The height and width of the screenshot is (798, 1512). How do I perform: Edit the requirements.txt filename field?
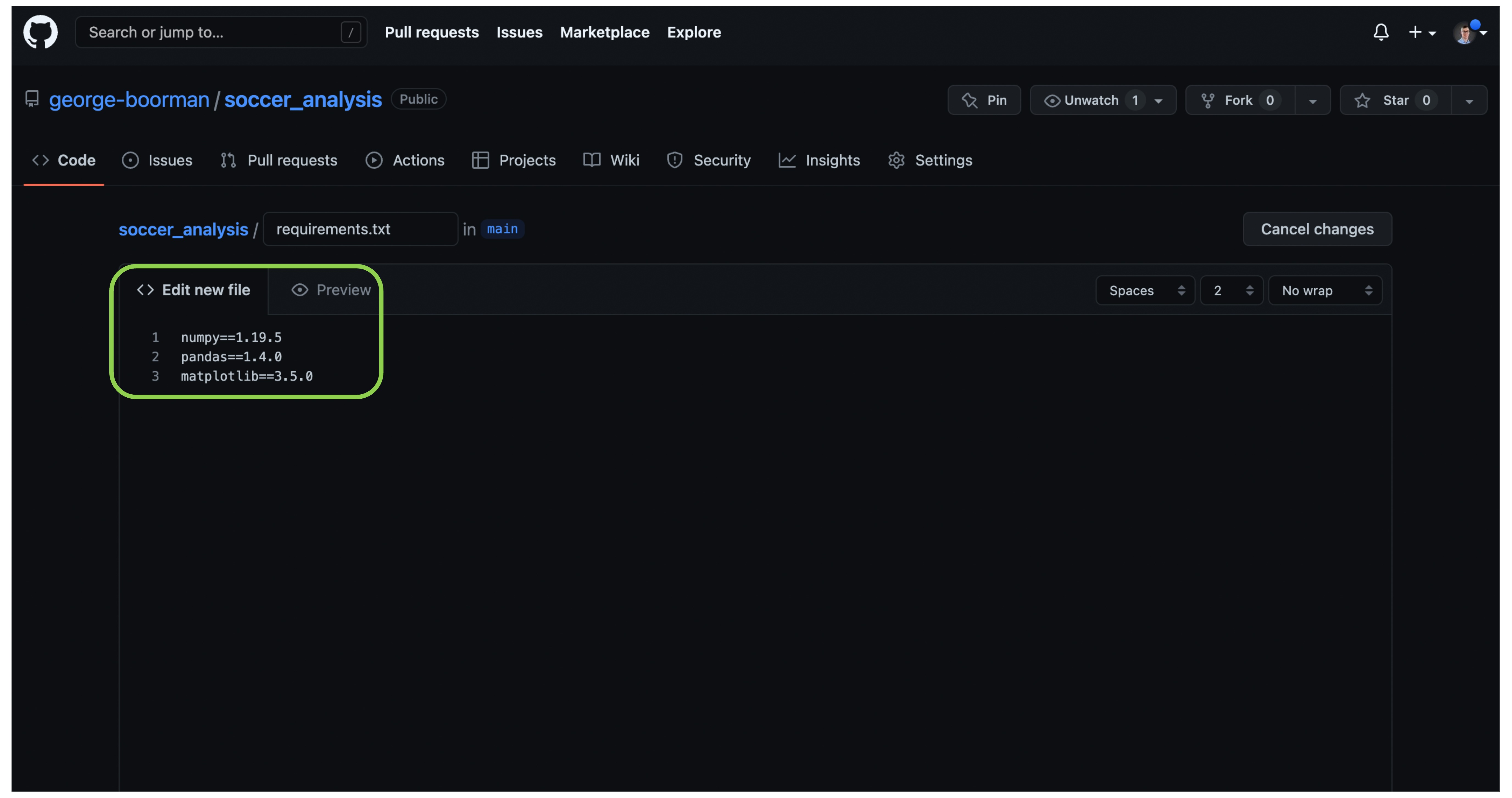[360, 229]
